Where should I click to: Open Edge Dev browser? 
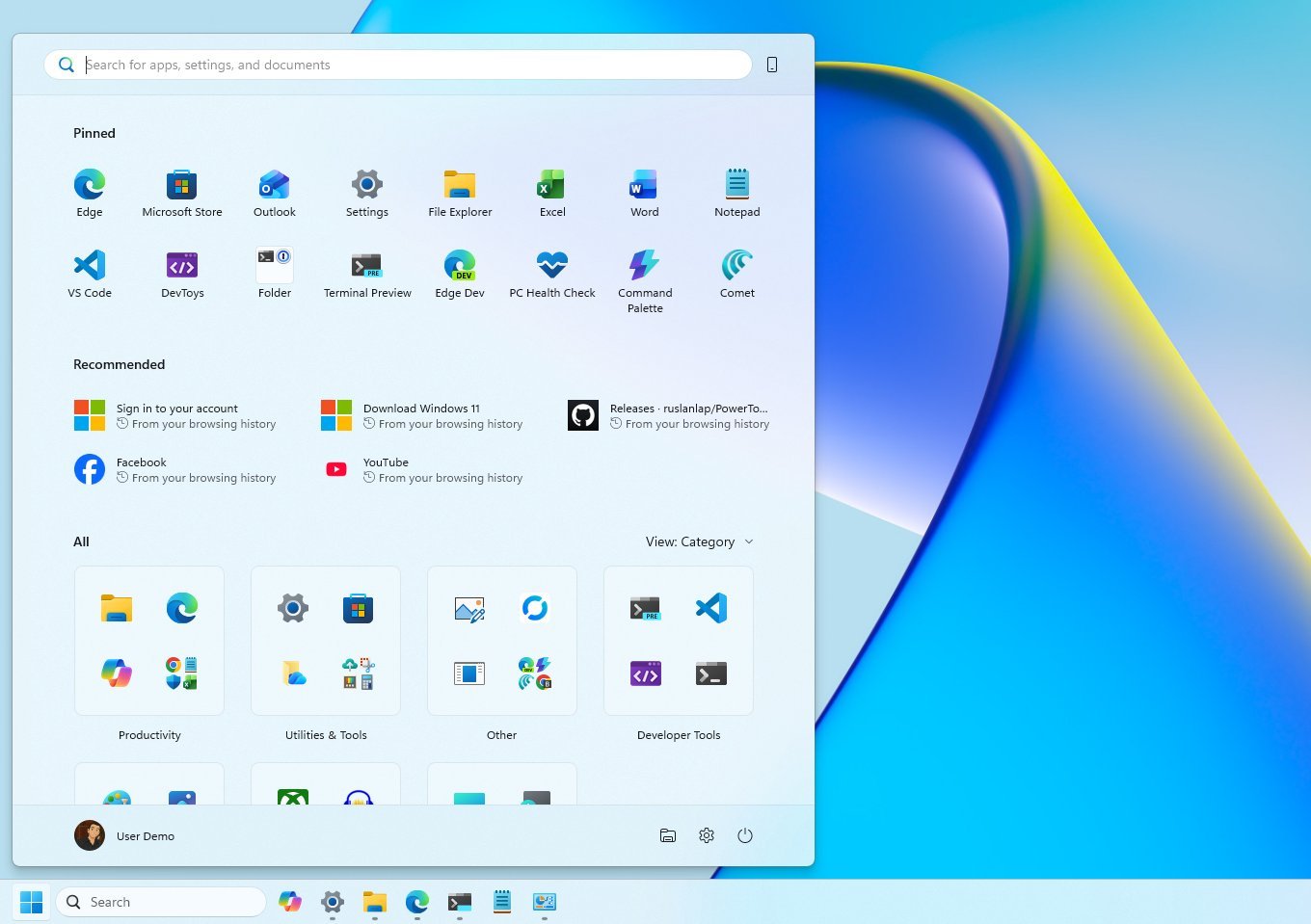[x=460, y=271]
